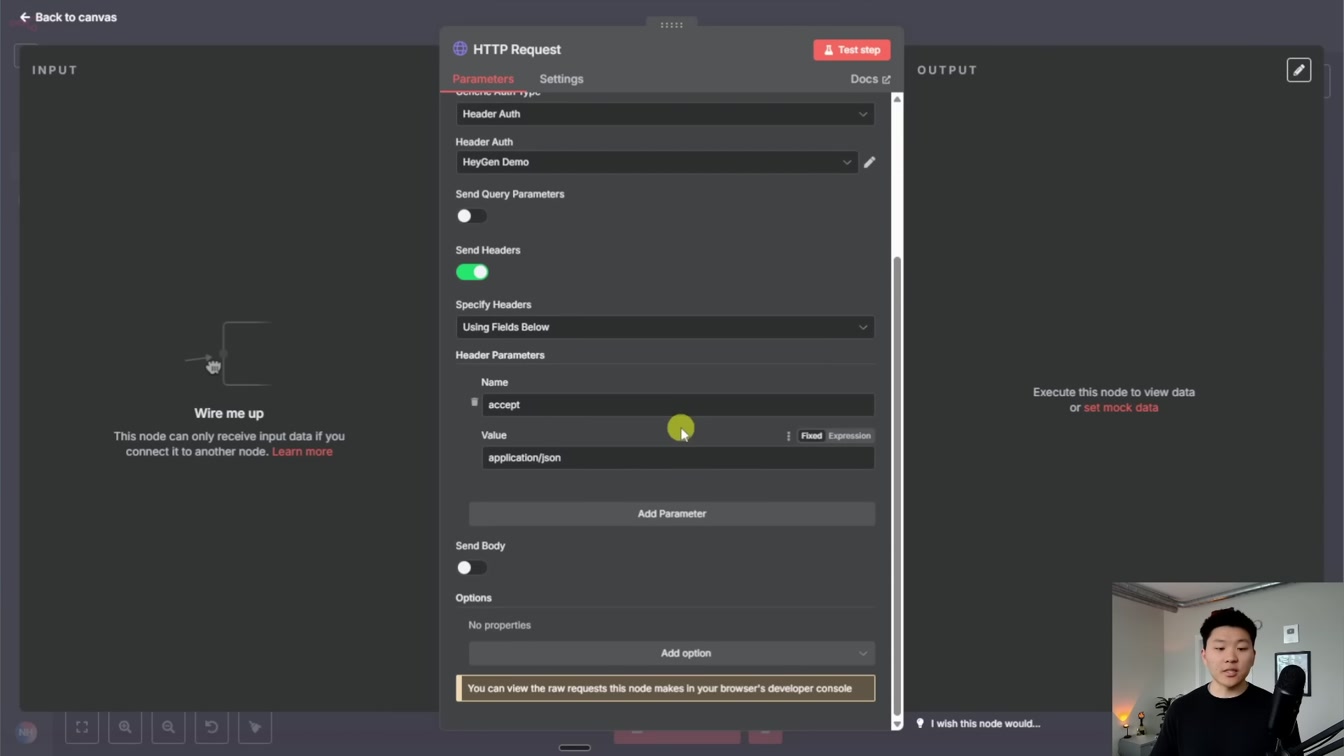Click Learn more link in Input panel
Image resolution: width=1344 pixels, height=756 pixels.
pos(302,452)
